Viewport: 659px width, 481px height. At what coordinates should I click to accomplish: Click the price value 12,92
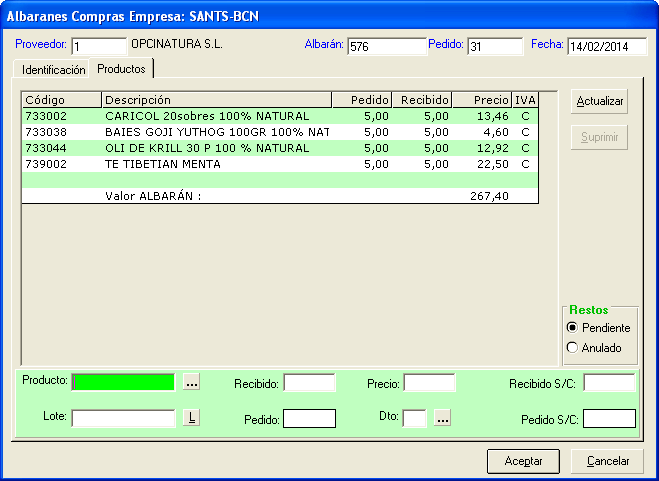493,148
